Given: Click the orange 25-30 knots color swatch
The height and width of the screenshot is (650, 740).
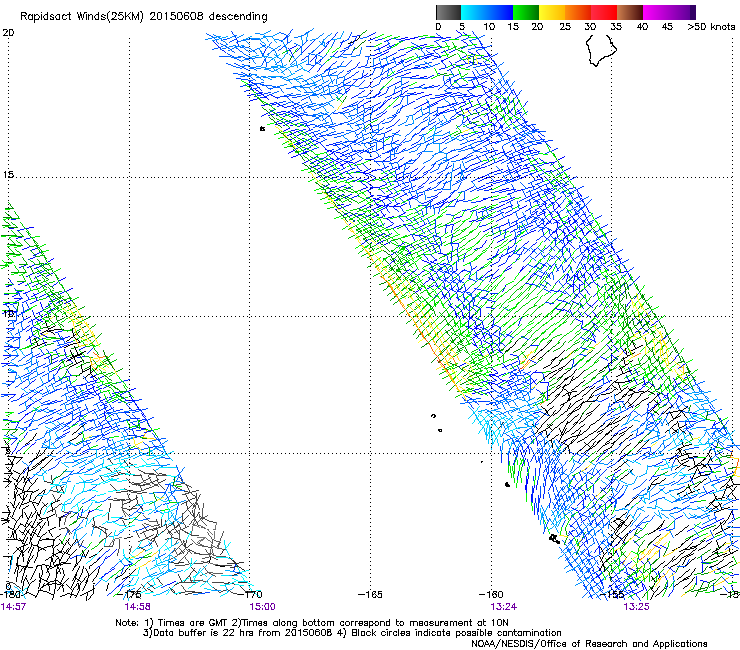Looking at the screenshot, I should [578, 12].
